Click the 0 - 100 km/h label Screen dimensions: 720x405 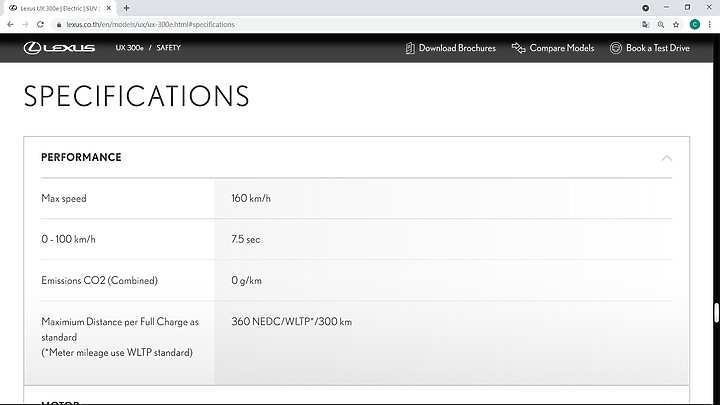pos(68,239)
